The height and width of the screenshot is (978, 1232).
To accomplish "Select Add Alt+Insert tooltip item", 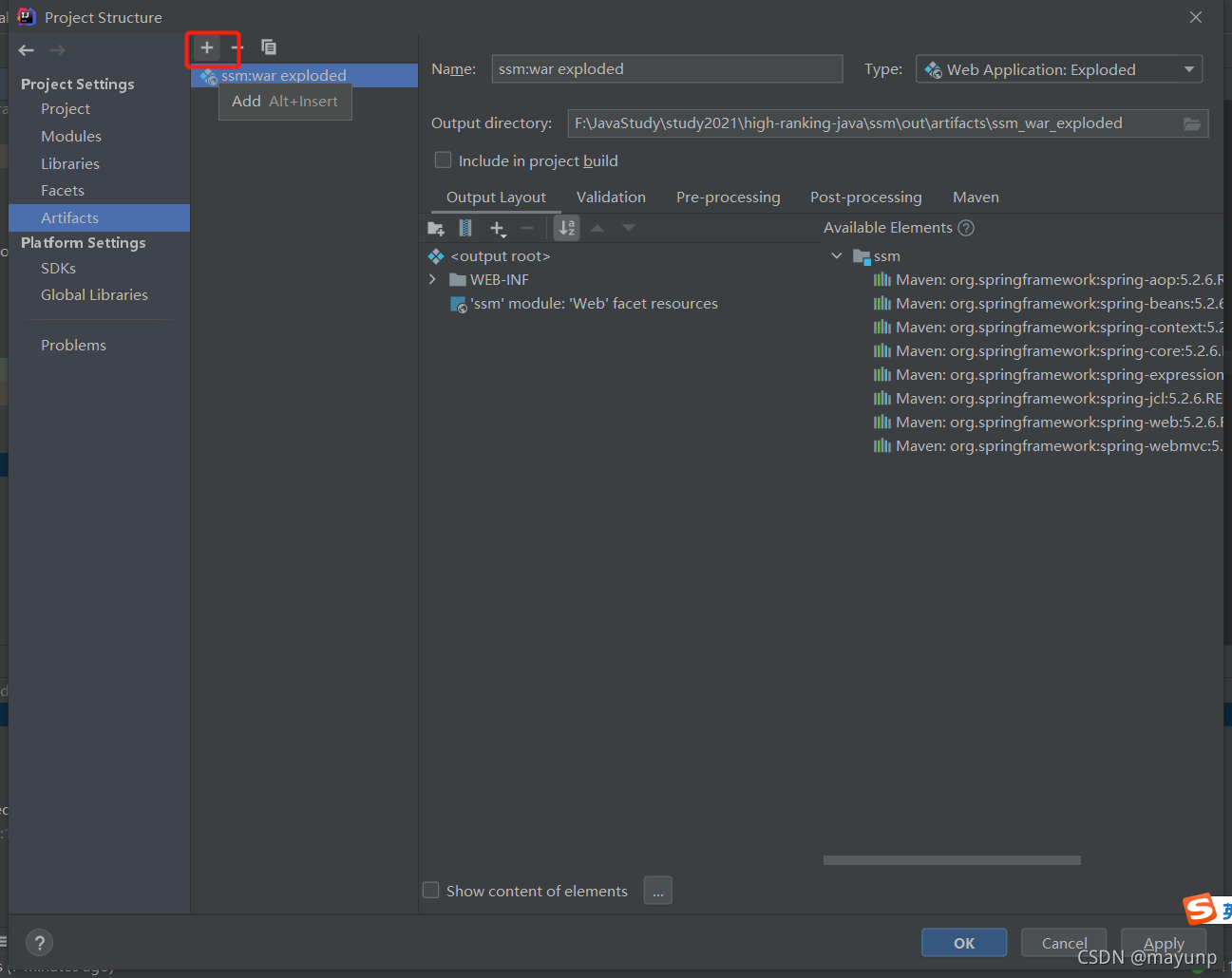I will coord(285,102).
